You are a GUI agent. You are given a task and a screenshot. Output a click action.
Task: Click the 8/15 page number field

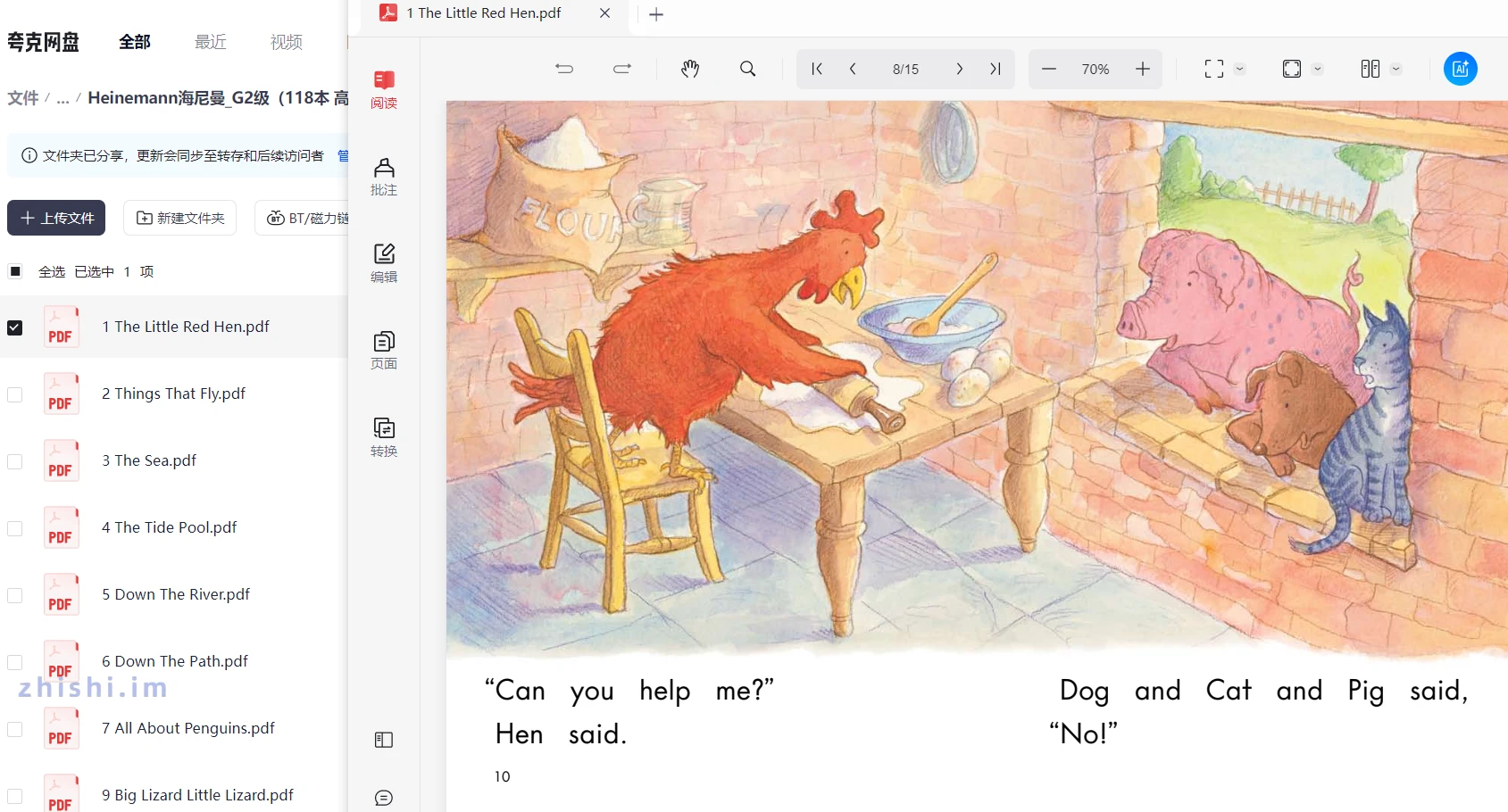tap(905, 69)
